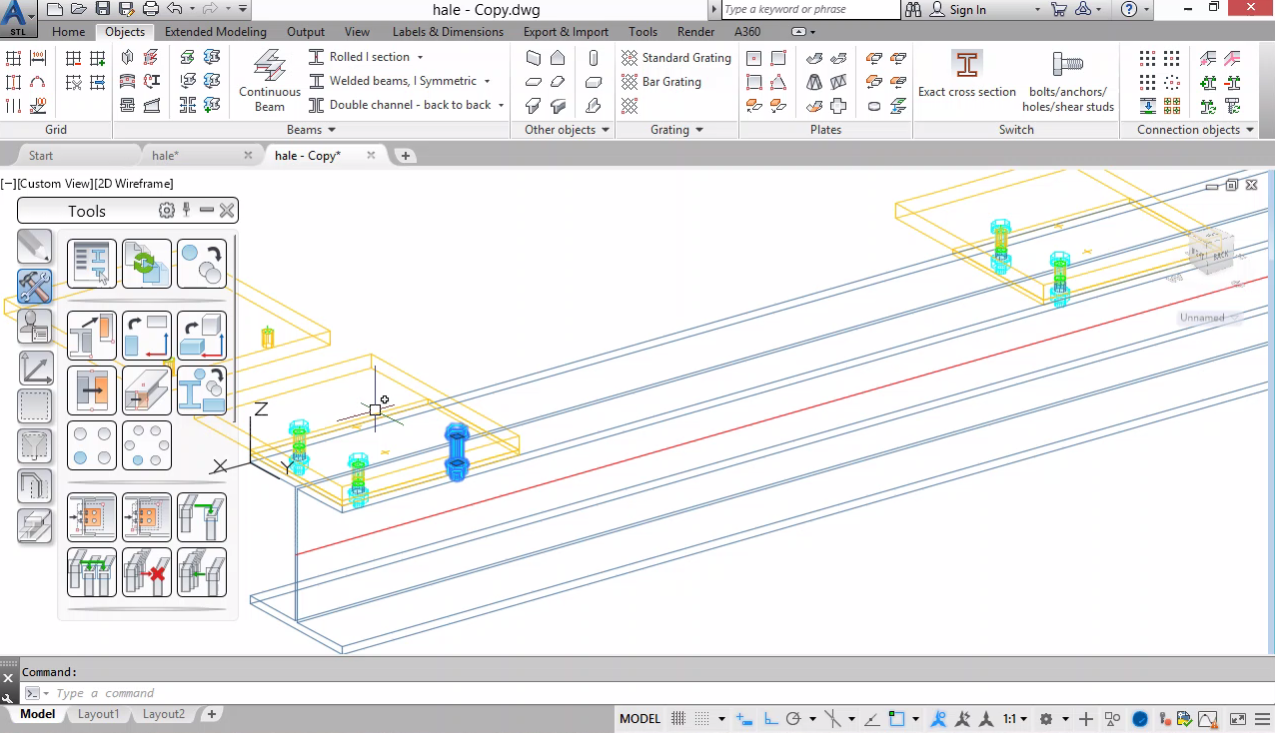Click the Standard Grating icon
This screenshot has height=733, width=1275.
[x=629, y=58]
